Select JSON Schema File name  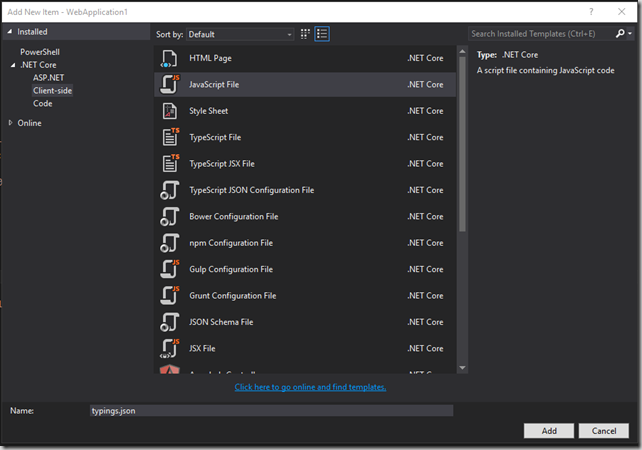coord(221,322)
